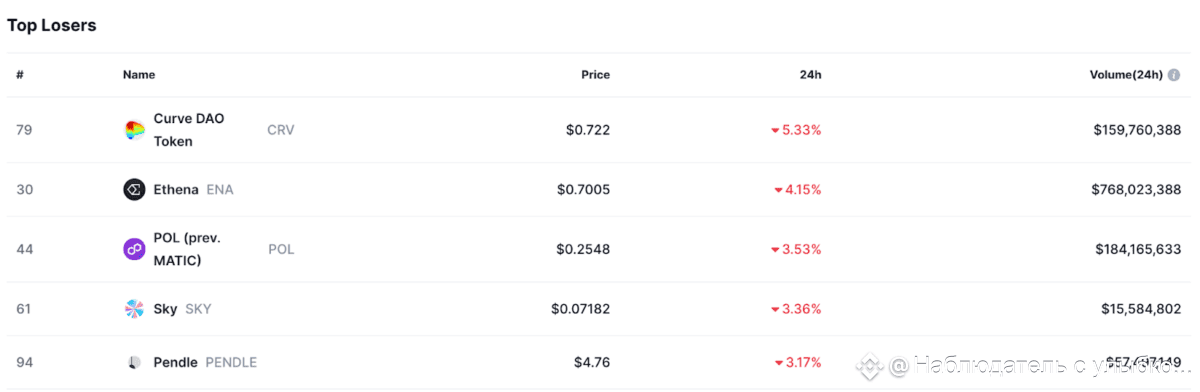Sort by the Volume(24h) column header

coord(1126,75)
